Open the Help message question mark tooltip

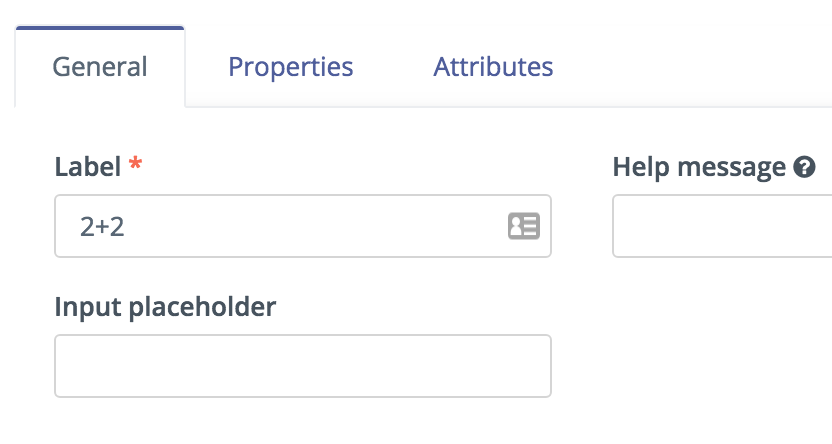(804, 167)
